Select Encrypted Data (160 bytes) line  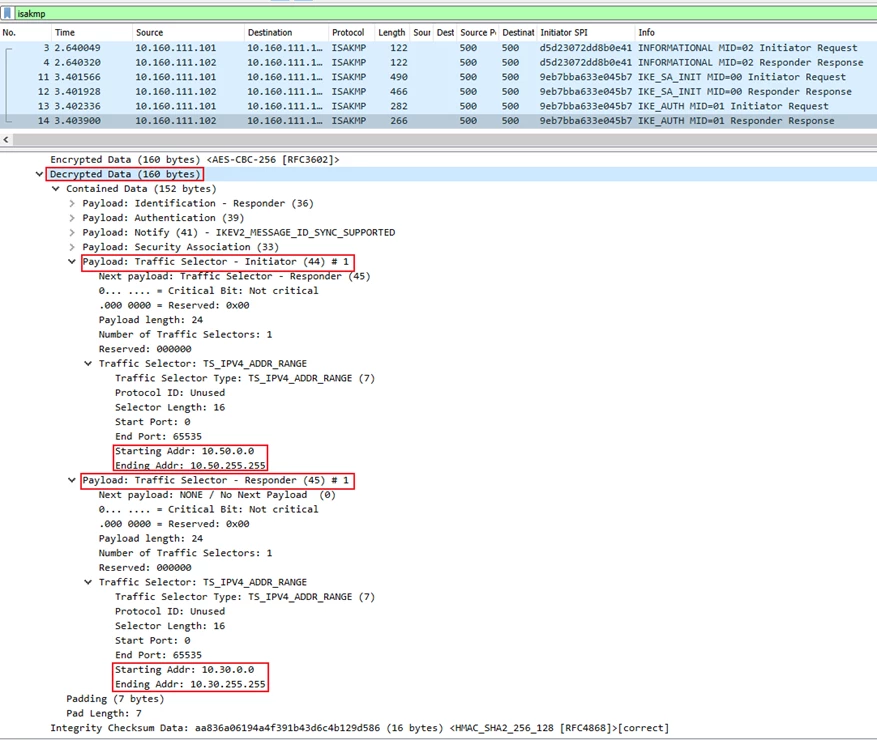point(195,159)
